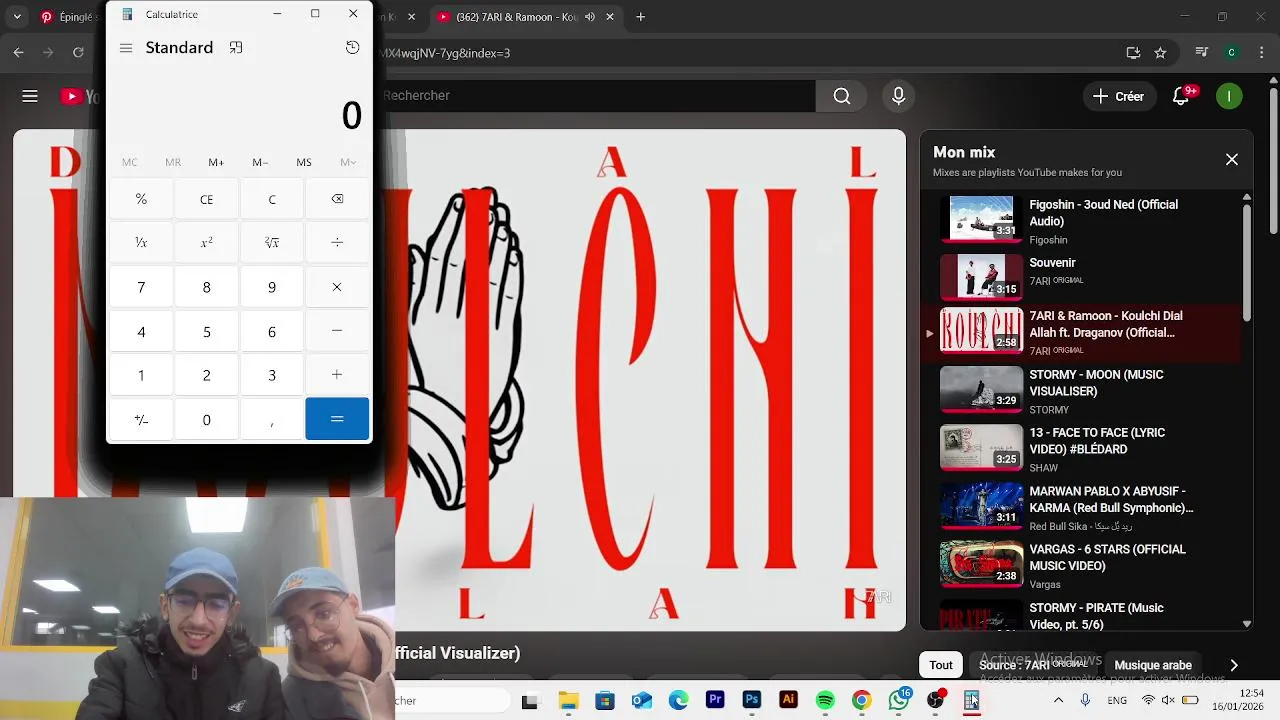Screen dimensions: 1280x720
Task: Play STORMY - PIRATE from mix
Action: 1082,615
